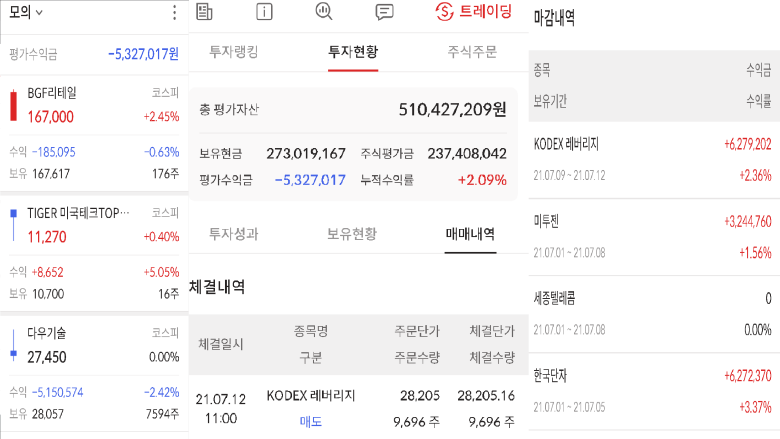Select the 다우기술 stock card
This screenshot has height=439, width=780.
coord(94,374)
